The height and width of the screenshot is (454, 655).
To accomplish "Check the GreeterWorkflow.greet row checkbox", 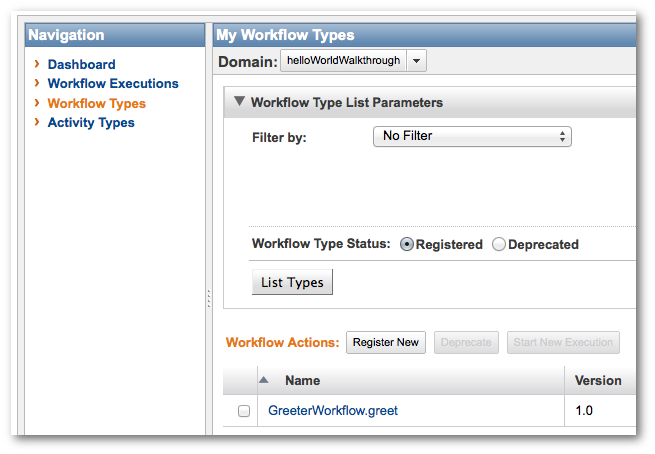I will (x=244, y=411).
